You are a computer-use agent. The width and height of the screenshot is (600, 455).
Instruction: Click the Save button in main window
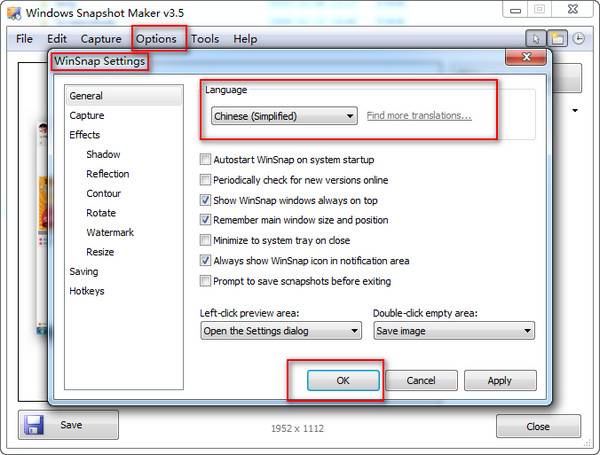click(68, 425)
